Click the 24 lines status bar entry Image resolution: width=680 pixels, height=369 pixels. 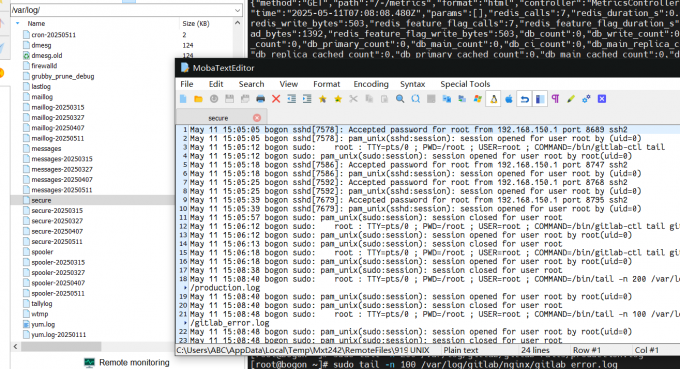[x=535, y=350]
